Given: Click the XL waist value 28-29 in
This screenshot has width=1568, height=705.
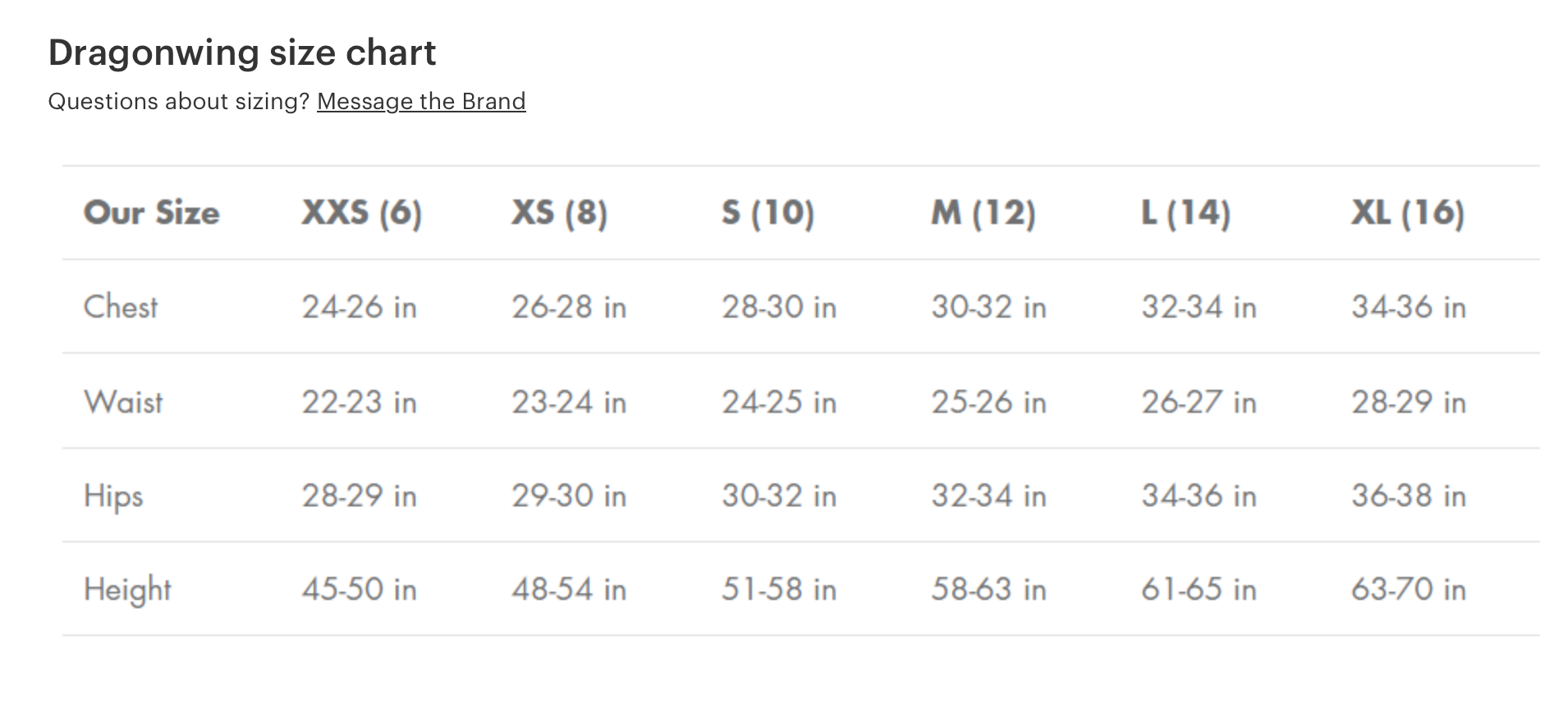Looking at the screenshot, I should (x=1408, y=402).
